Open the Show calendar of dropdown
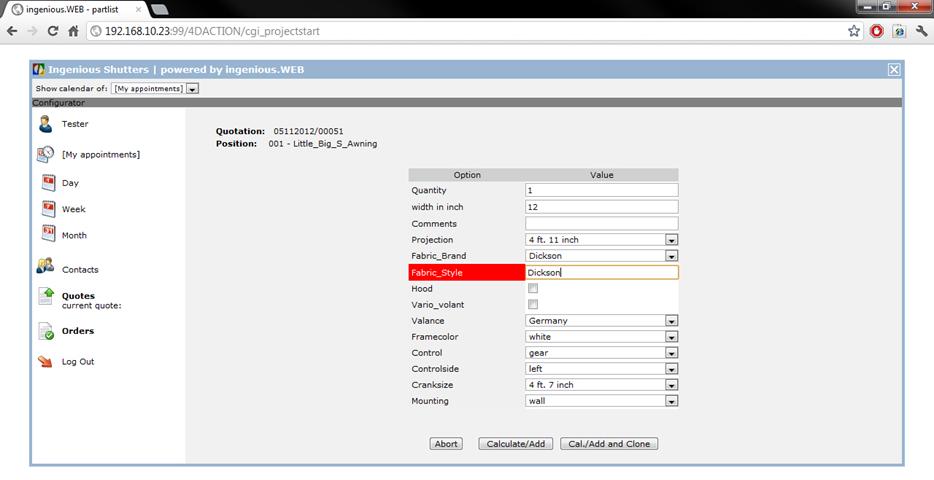The height and width of the screenshot is (480, 934). (192, 89)
